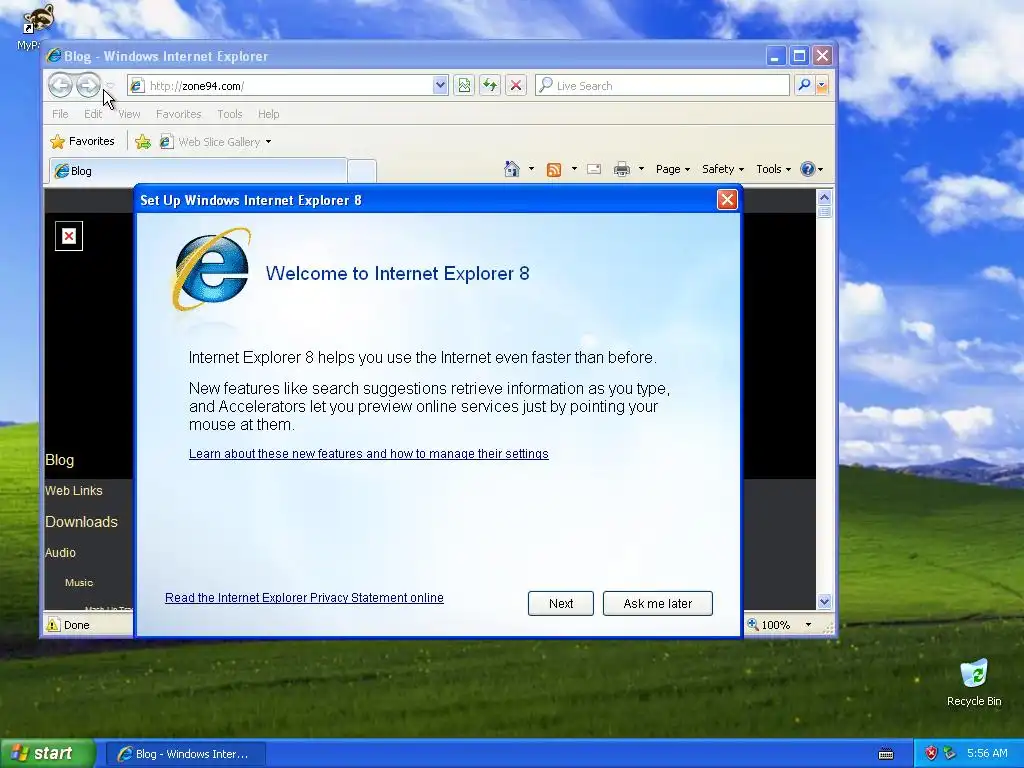
Task: Open the Web Slice Gallery link
Action: tap(216, 142)
